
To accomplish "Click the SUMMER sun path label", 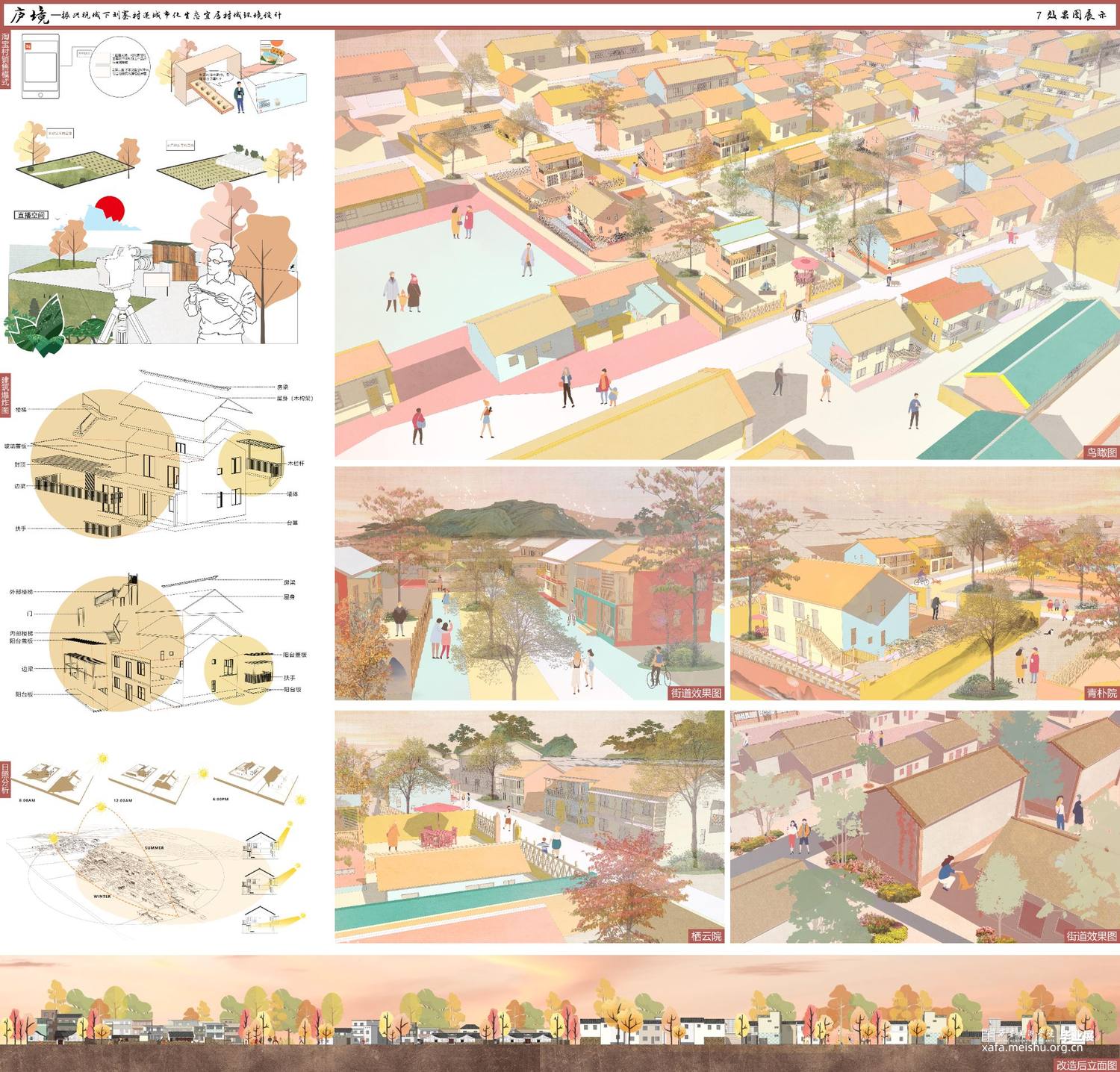I will pos(155,848).
